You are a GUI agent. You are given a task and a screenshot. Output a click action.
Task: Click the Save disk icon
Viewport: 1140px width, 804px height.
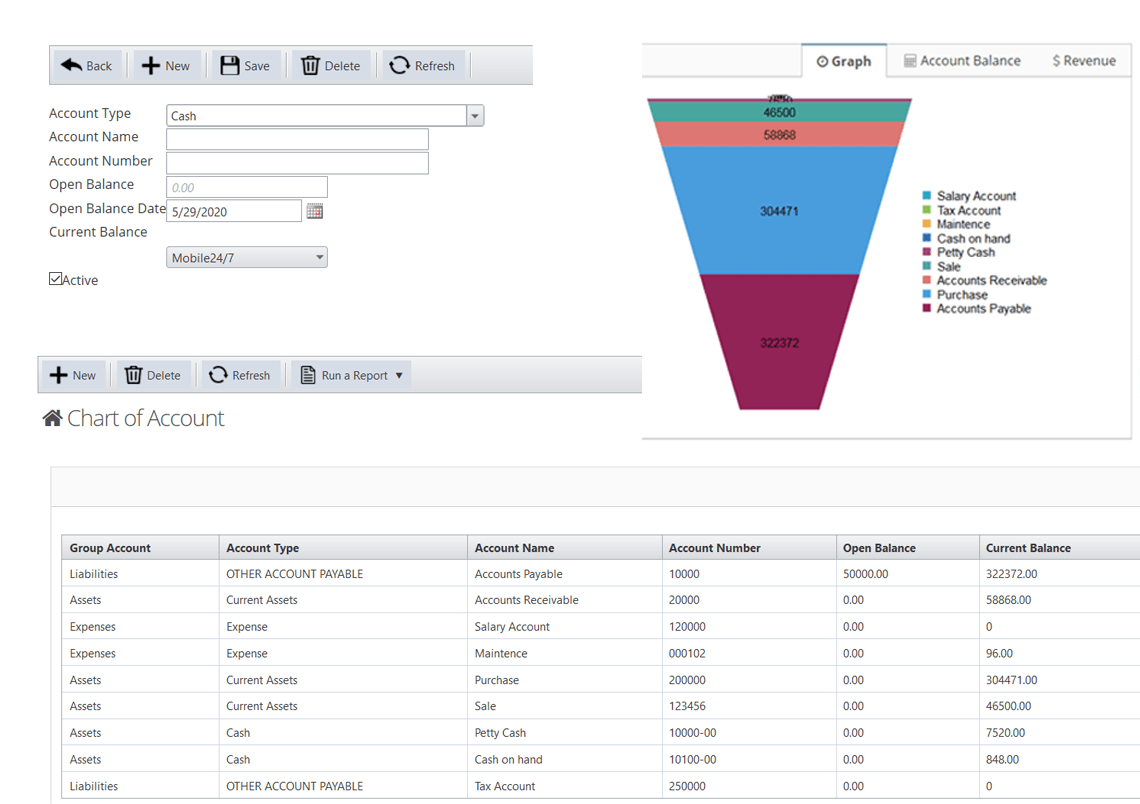pos(230,64)
